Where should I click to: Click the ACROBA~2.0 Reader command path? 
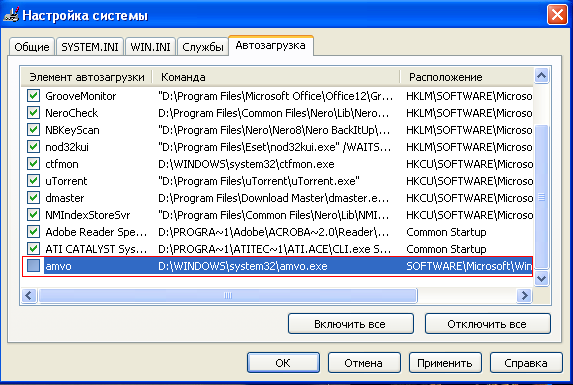(273, 232)
